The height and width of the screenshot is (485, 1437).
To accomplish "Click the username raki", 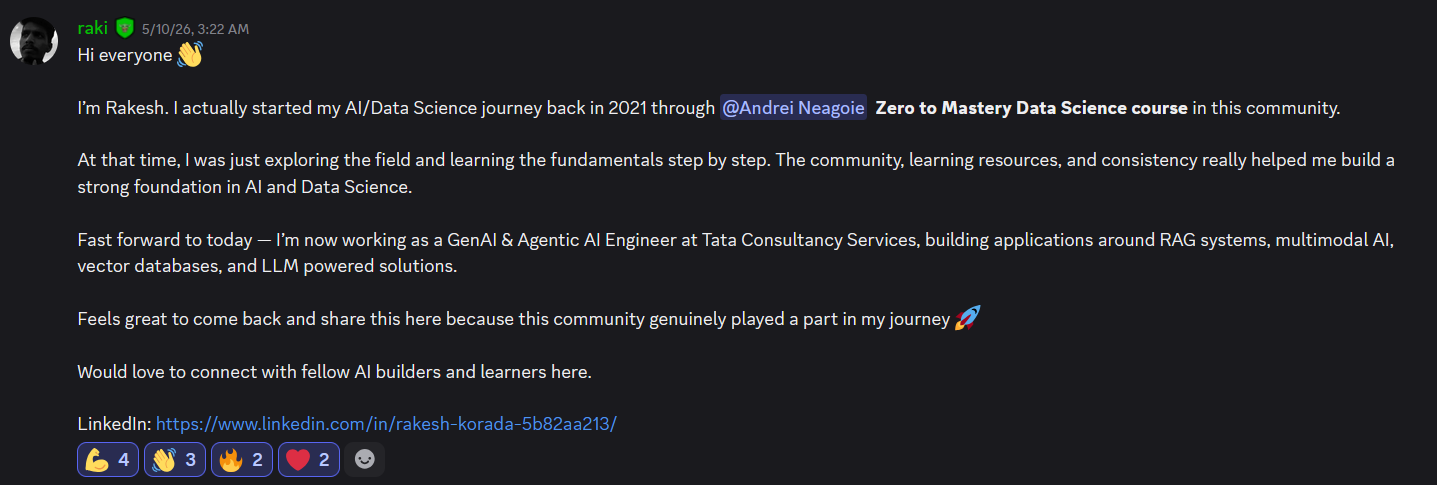I will point(92,28).
